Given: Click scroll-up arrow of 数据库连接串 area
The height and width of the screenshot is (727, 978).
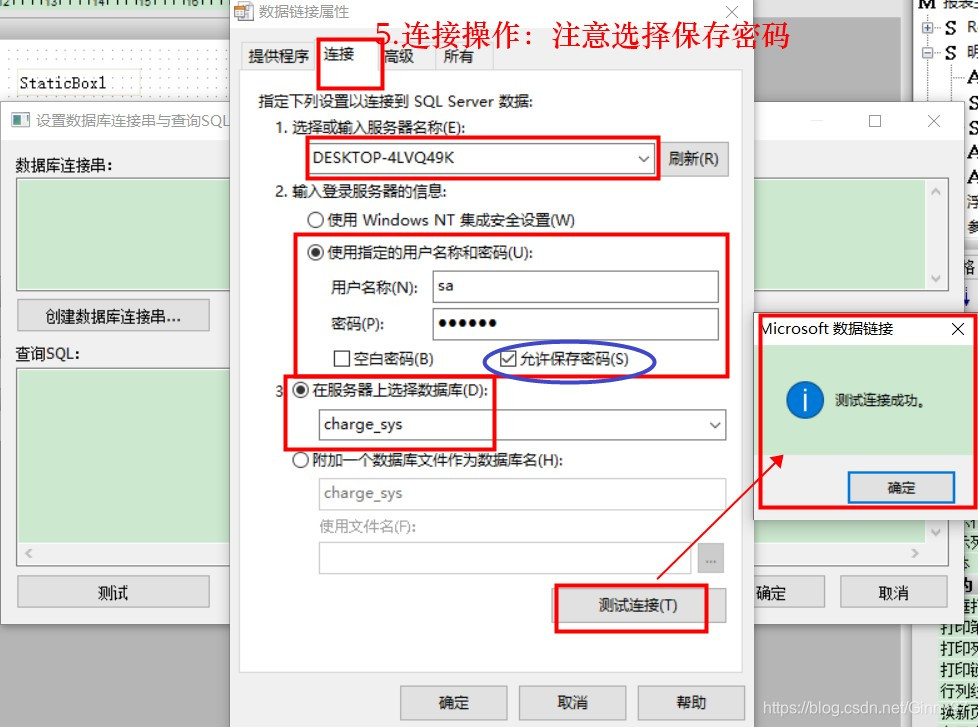Looking at the screenshot, I should coord(936,192).
